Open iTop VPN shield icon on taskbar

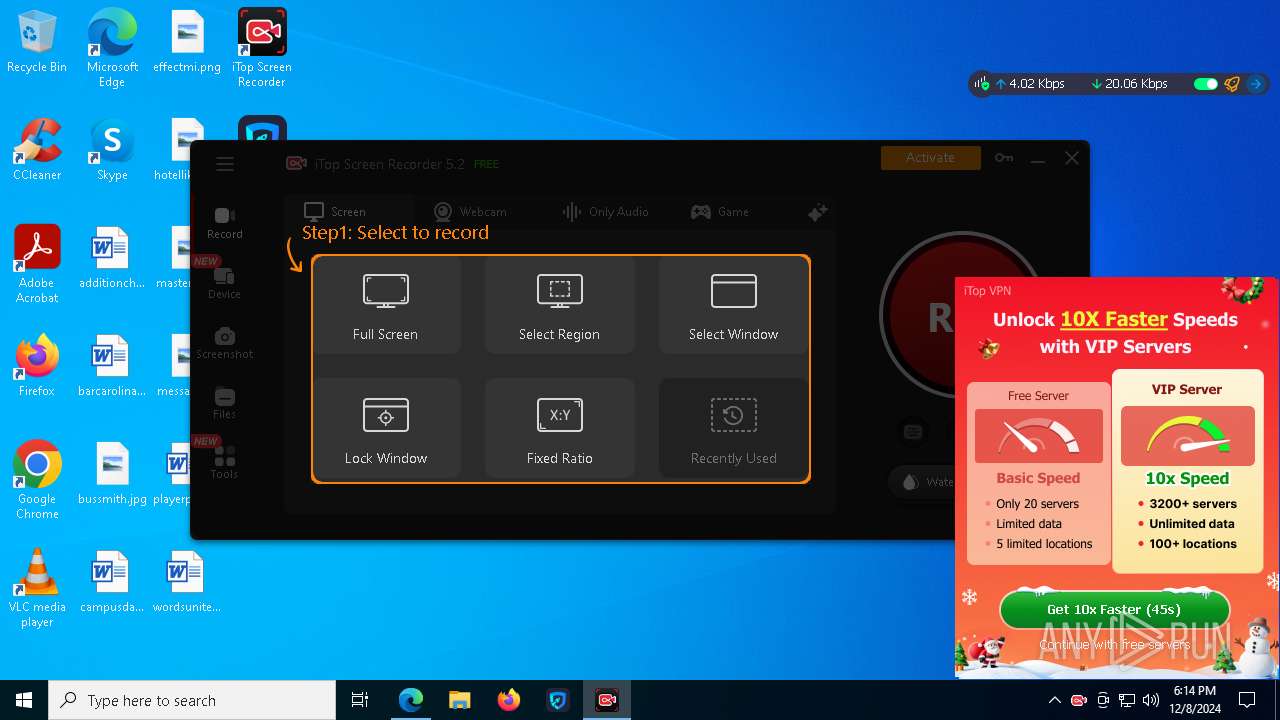click(x=558, y=700)
